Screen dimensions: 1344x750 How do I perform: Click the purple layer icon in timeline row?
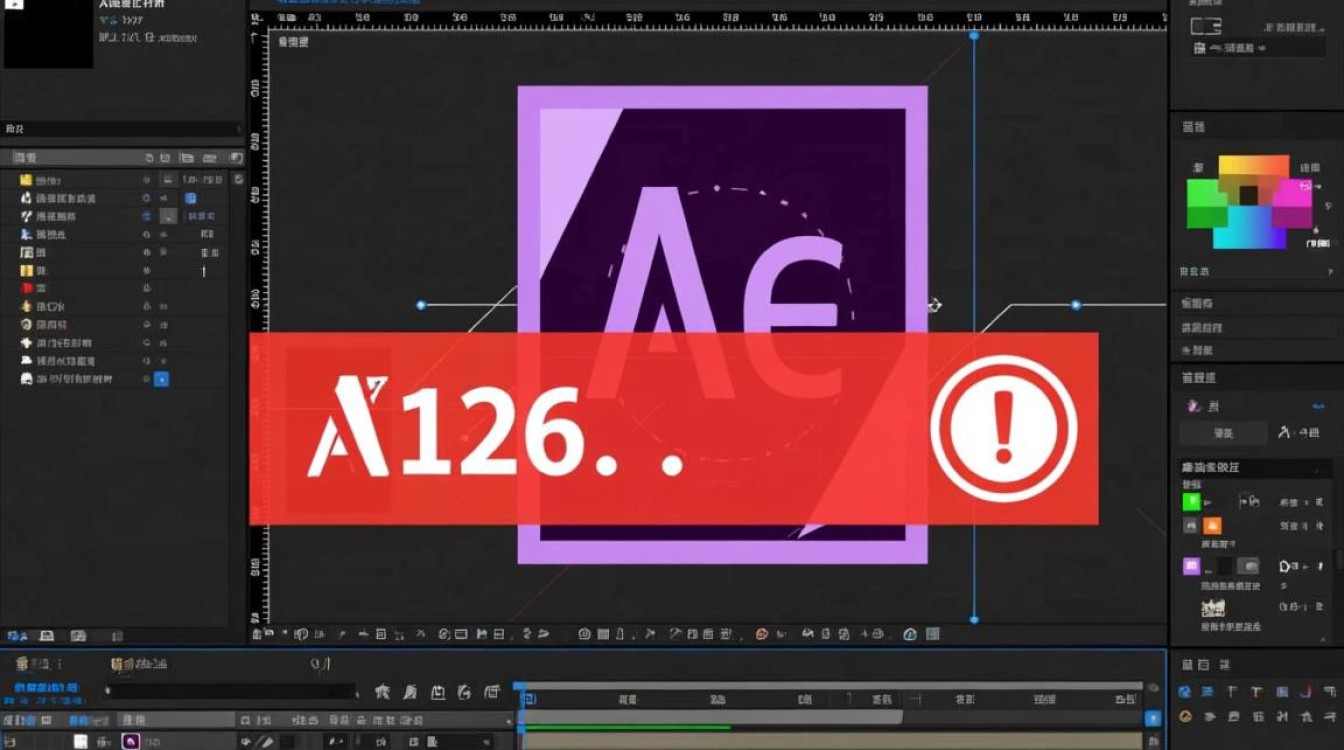130,741
